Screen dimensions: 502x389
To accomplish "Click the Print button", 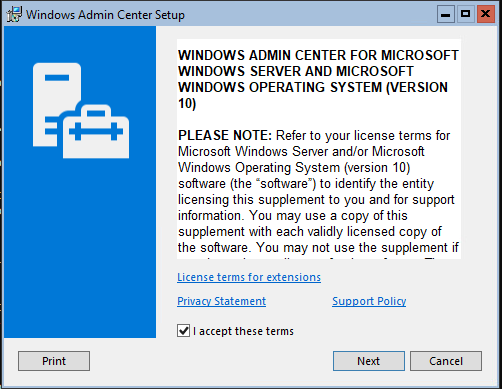I will click(x=54, y=361).
